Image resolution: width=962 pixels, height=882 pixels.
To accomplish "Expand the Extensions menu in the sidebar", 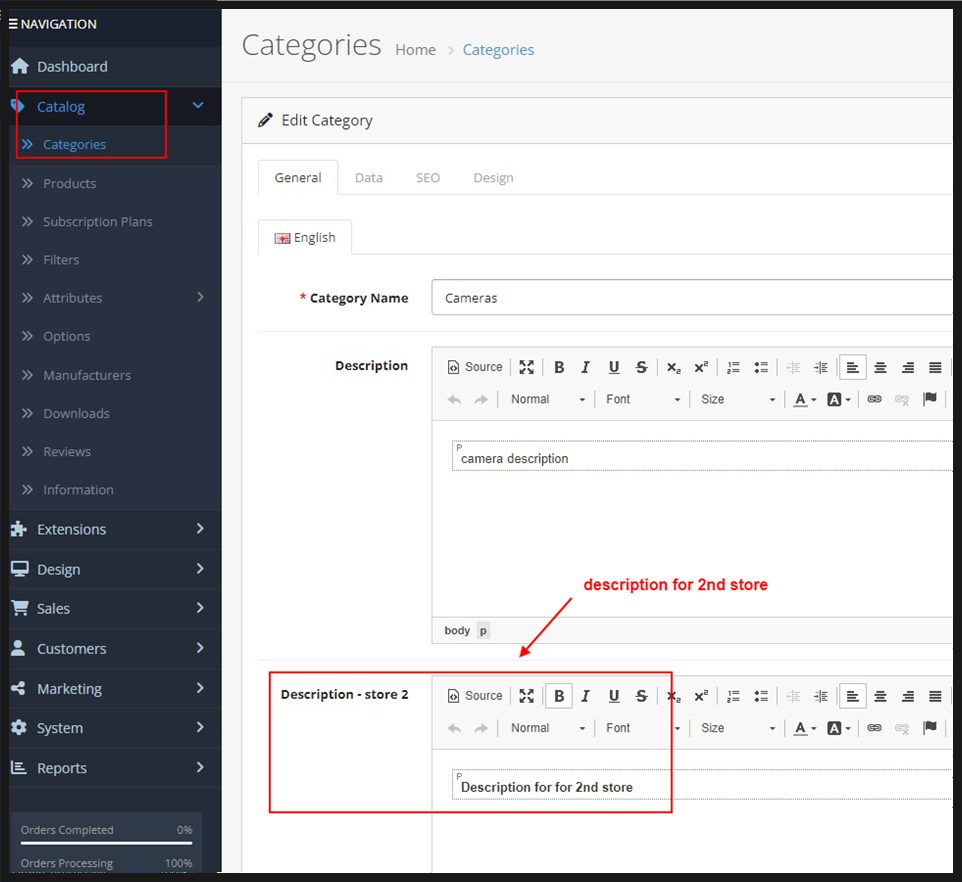I will tap(110, 529).
